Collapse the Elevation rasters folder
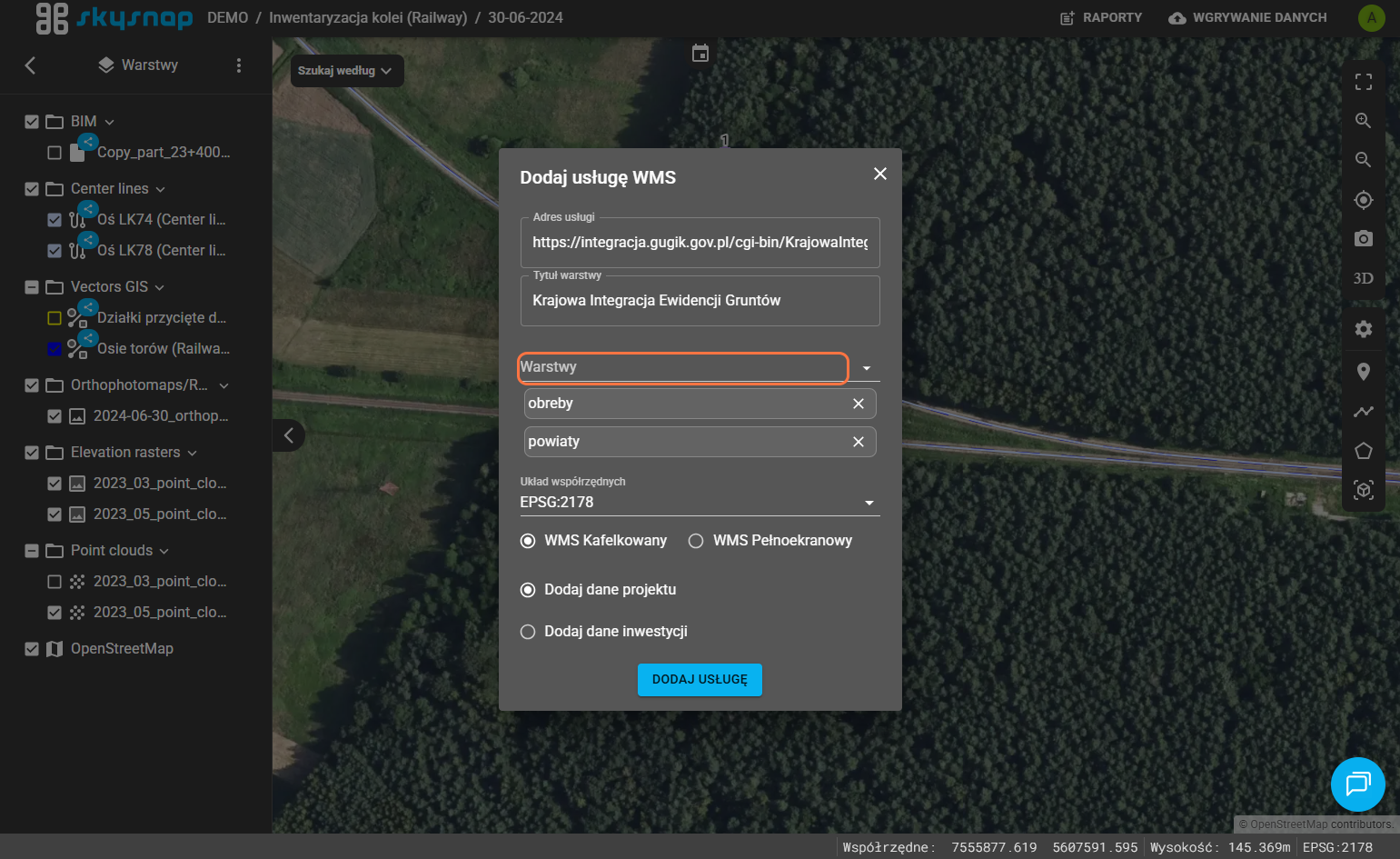The width and height of the screenshot is (1400, 859). [192, 453]
